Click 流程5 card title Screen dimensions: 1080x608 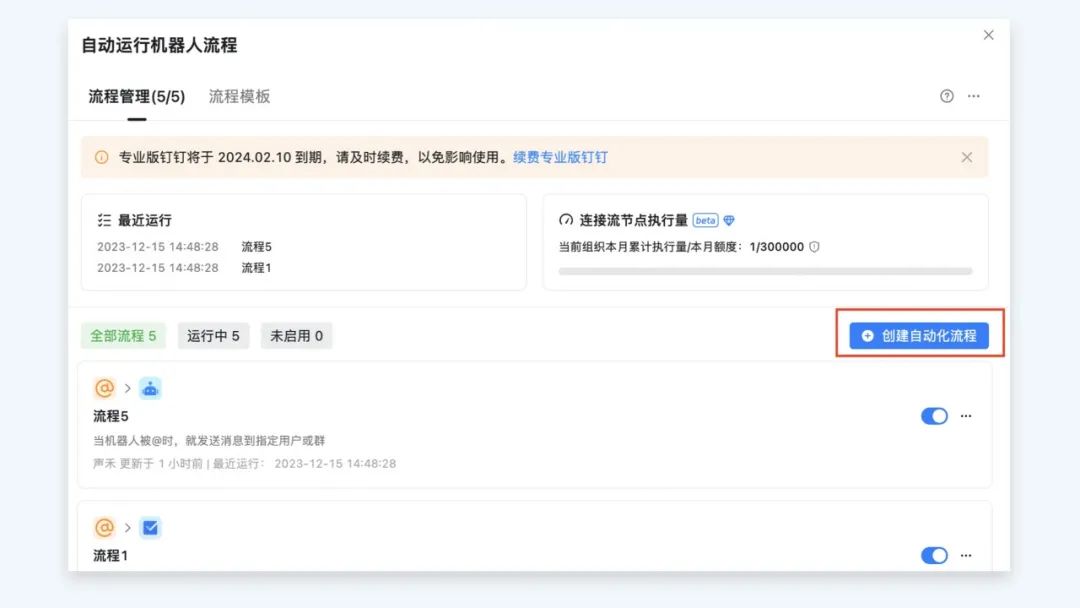coord(111,417)
